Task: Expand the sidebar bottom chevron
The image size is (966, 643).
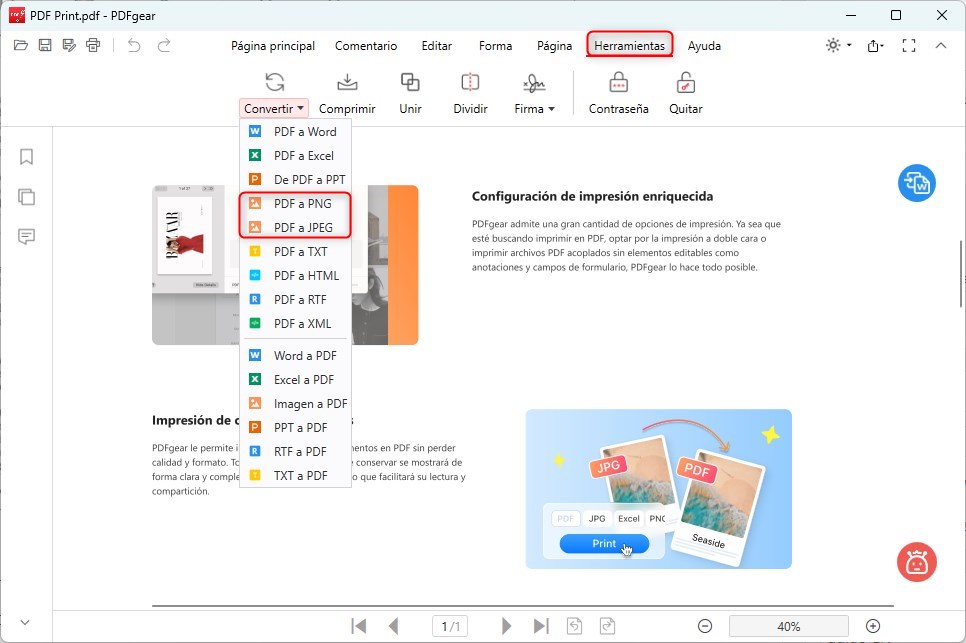Action: pyautogui.click(x=25, y=622)
